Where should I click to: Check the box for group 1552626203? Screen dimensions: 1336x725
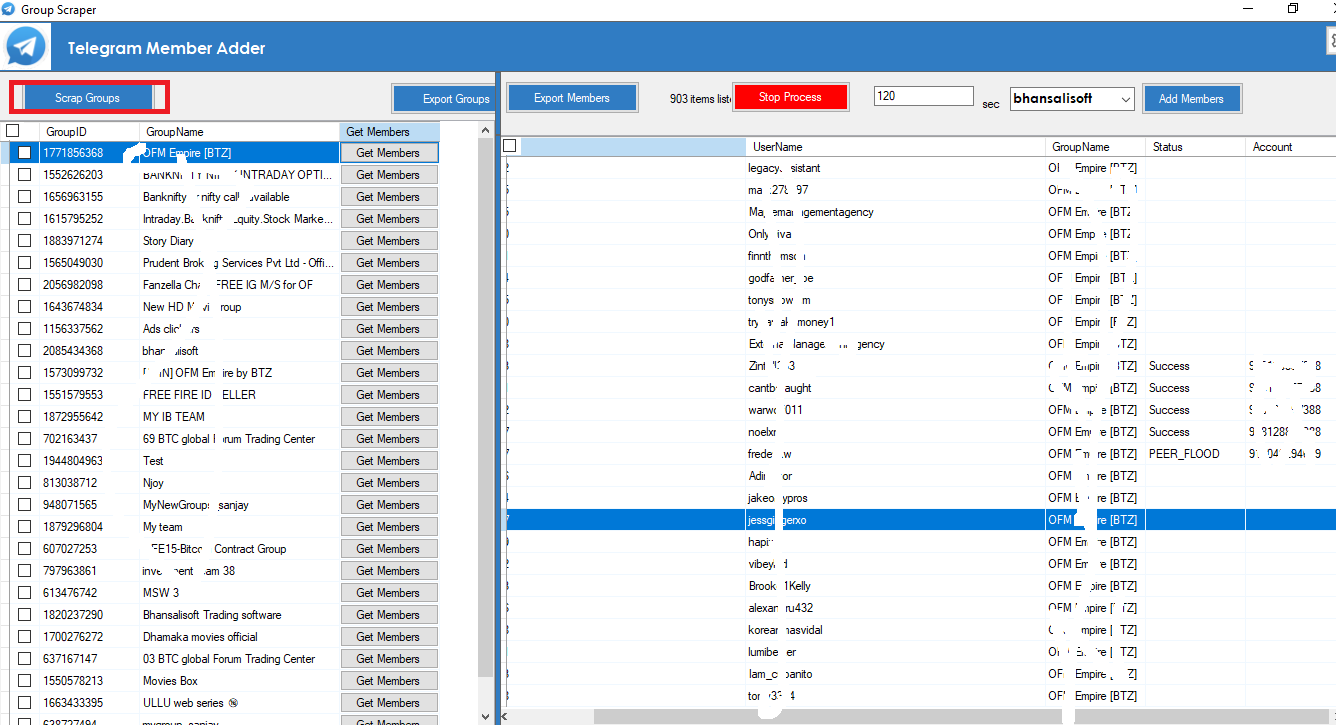tap(25, 175)
